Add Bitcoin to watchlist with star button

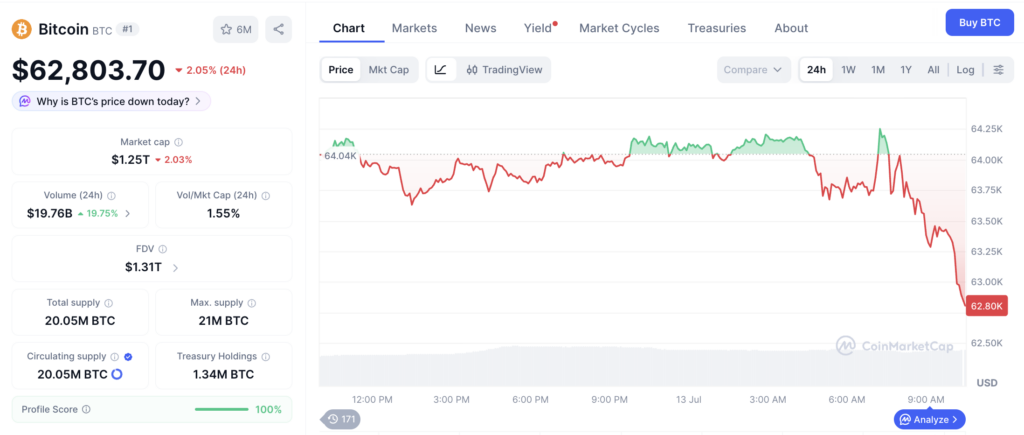coord(236,29)
